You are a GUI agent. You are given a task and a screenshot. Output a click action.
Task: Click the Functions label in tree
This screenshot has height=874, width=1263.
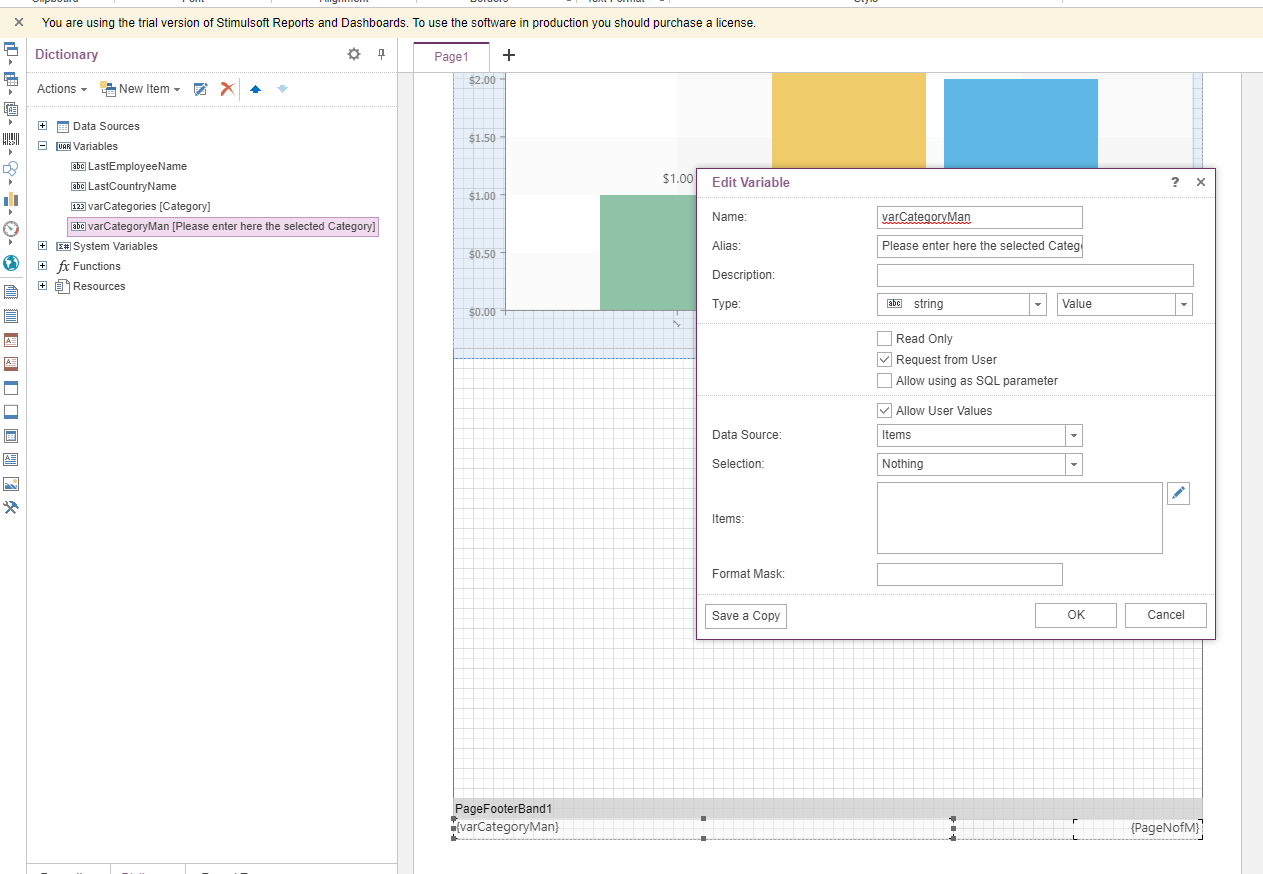click(97, 266)
